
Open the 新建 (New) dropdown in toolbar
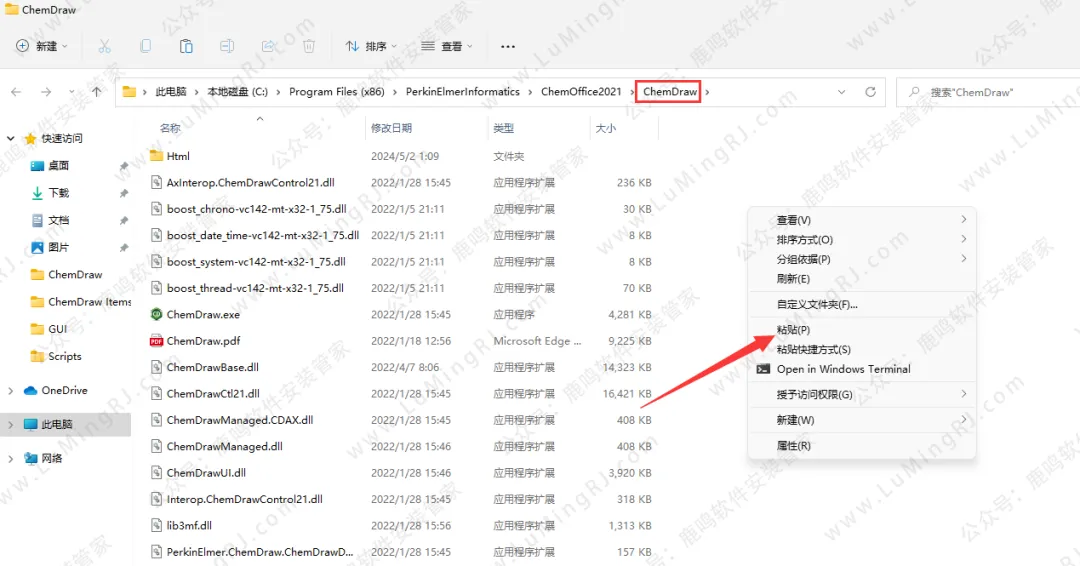coord(42,46)
